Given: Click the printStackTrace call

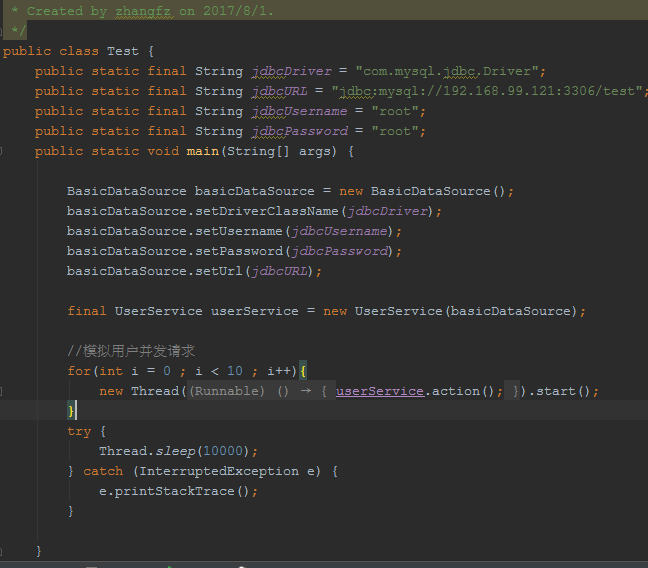Looking at the screenshot, I should tap(174, 491).
